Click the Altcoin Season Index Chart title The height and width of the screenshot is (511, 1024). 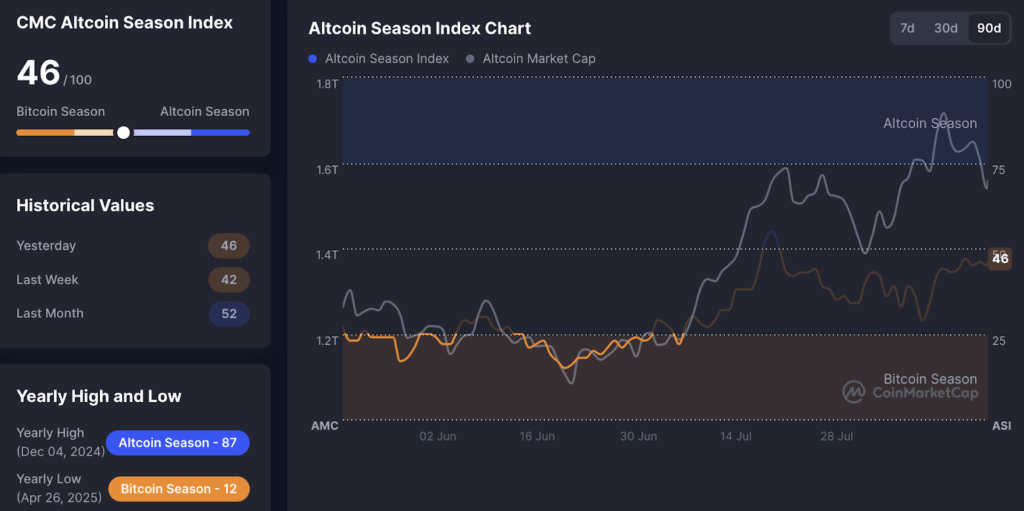pos(420,29)
